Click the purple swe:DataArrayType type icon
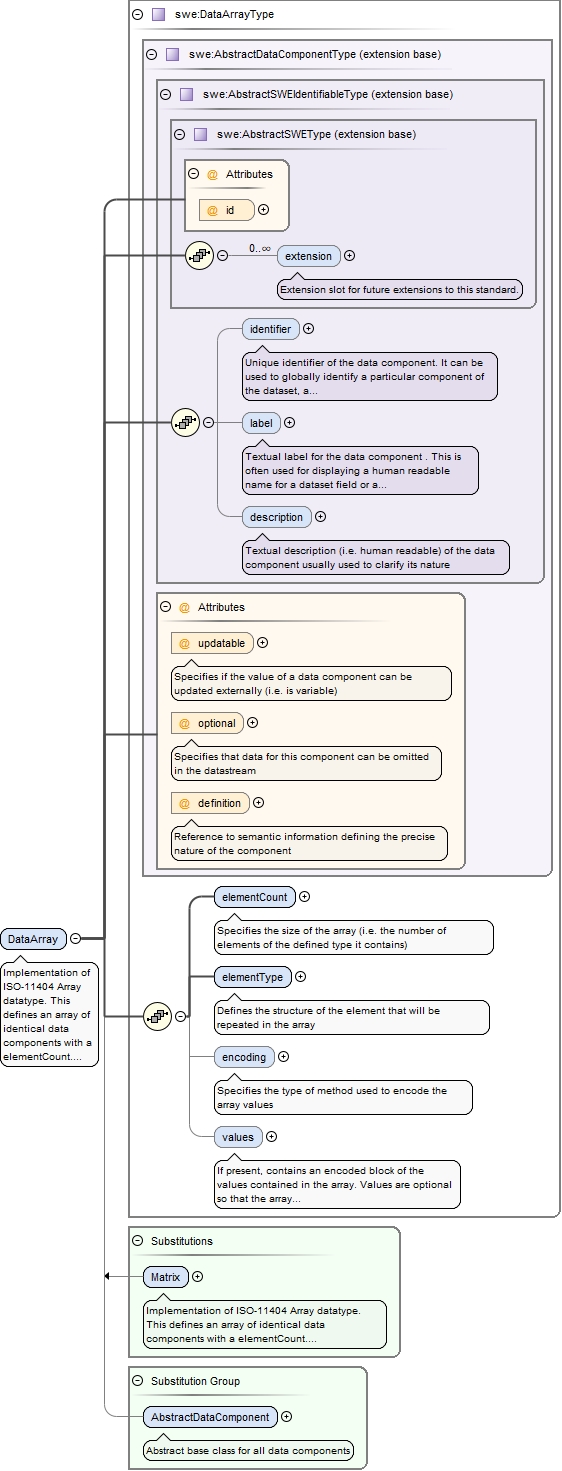This screenshot has width=562, height=1471. pyautogui.click(x=158, y=15)
